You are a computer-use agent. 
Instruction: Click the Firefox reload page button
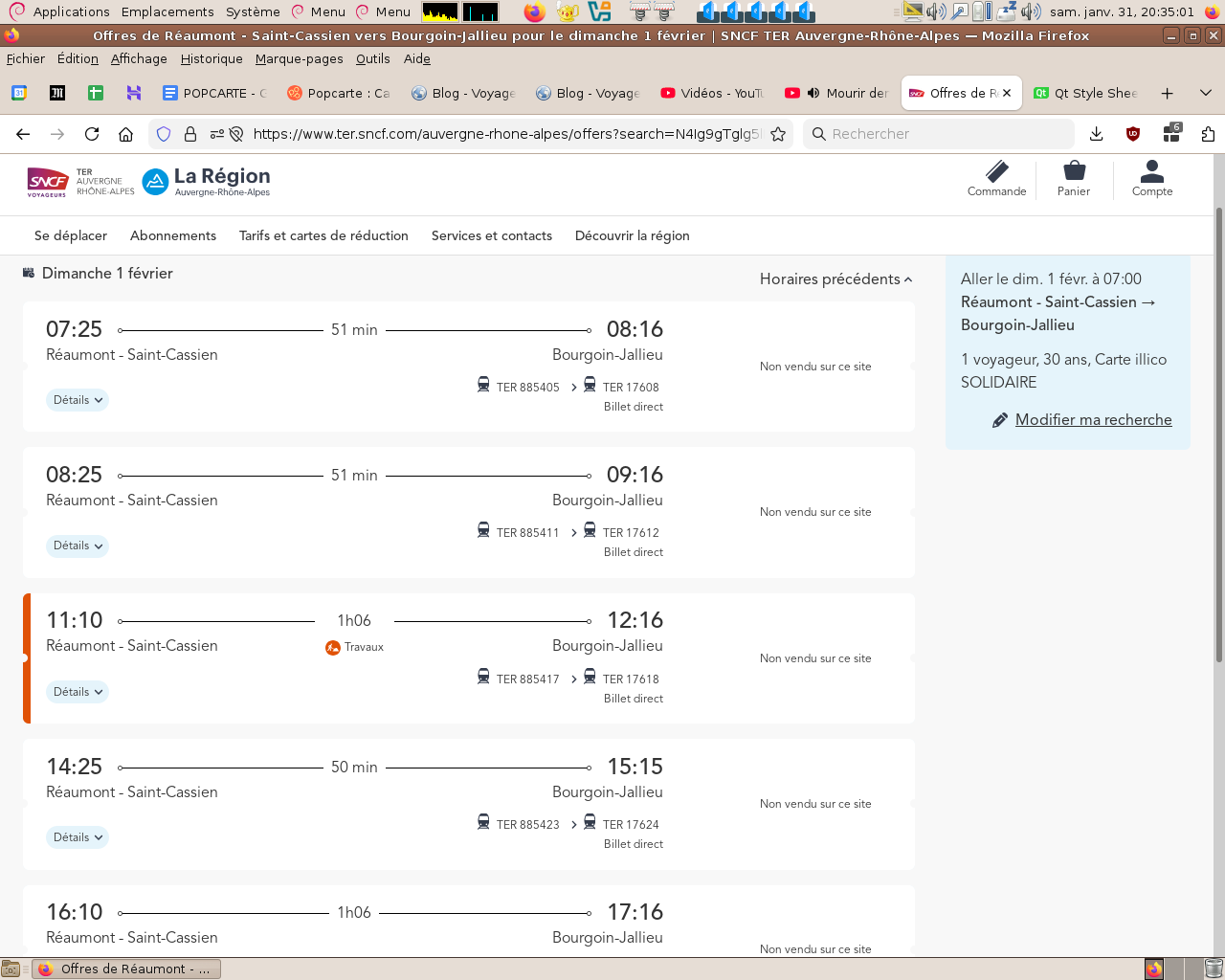pos(92,134)
